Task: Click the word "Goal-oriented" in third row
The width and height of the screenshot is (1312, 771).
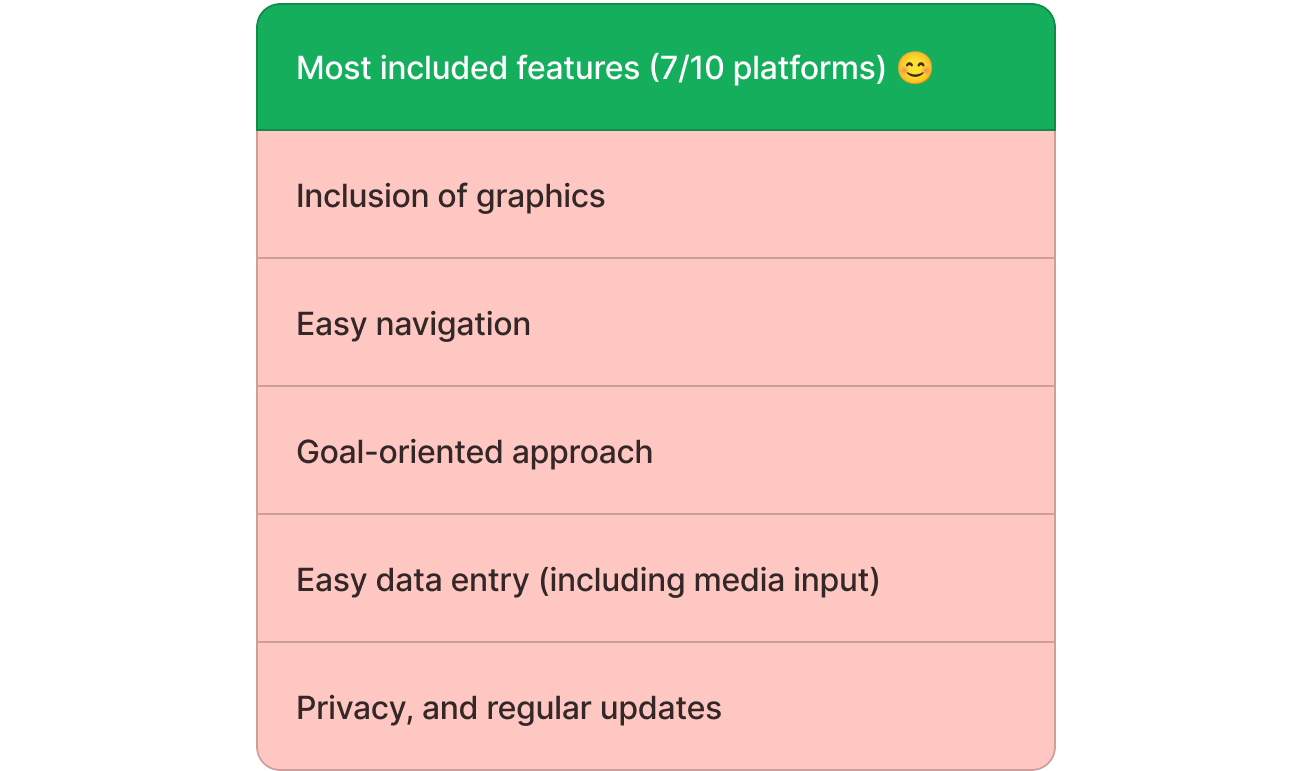Action: tap(400, 452)
